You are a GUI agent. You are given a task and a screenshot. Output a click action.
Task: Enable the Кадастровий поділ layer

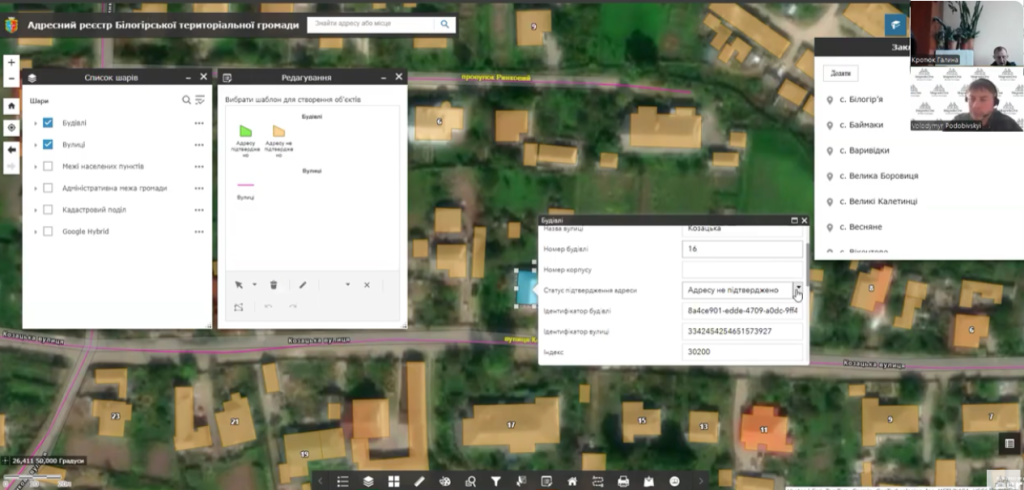coord(48,210)
